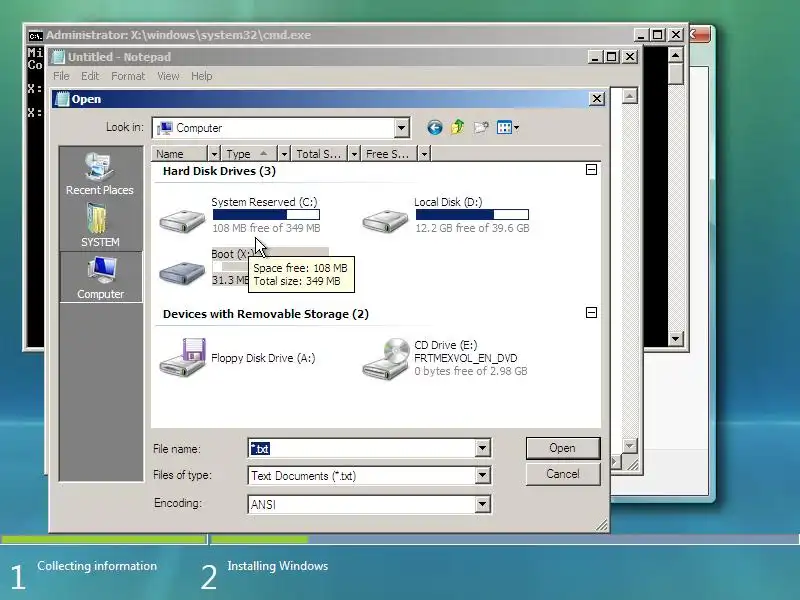This screenshot has height=600, width=800.
Task: Create a new folder
Action: click(x=481, y=128)
